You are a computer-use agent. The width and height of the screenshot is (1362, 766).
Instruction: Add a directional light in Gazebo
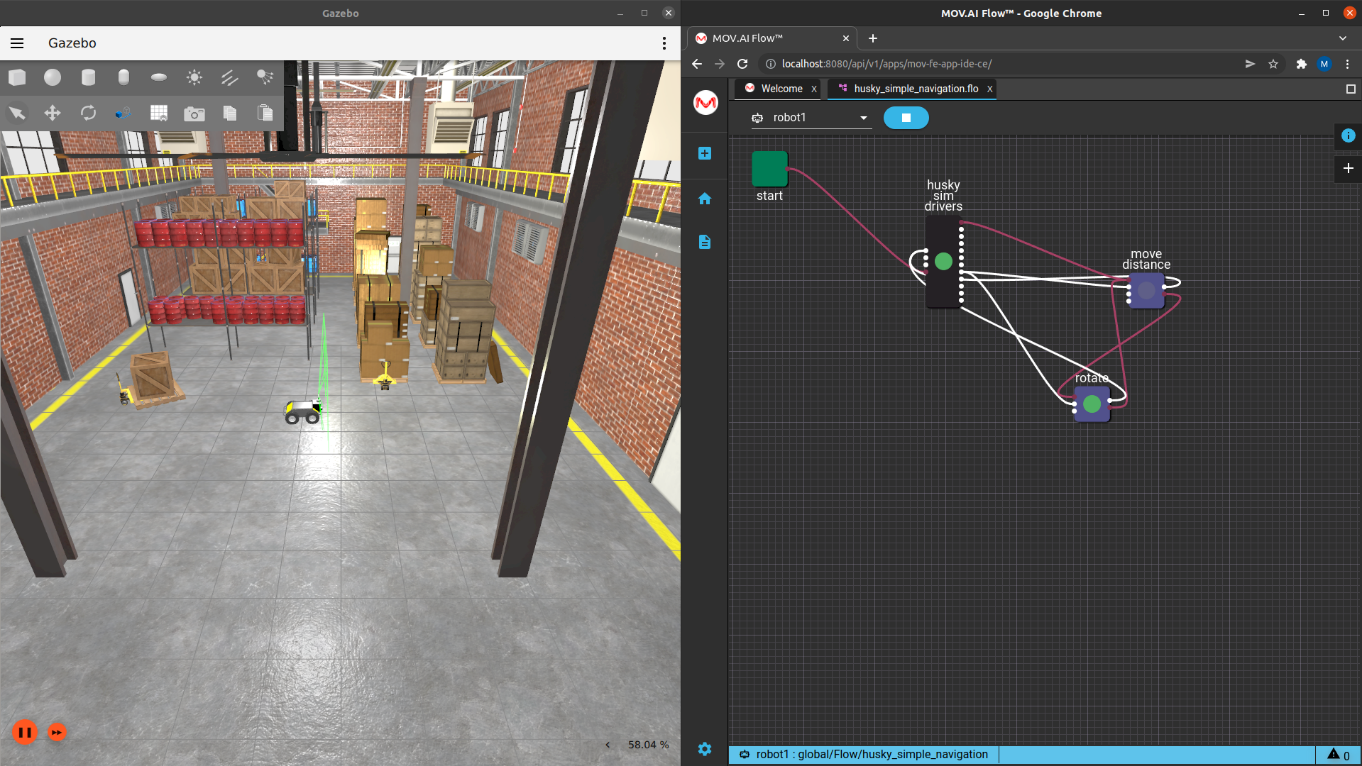tap(229, 77)
